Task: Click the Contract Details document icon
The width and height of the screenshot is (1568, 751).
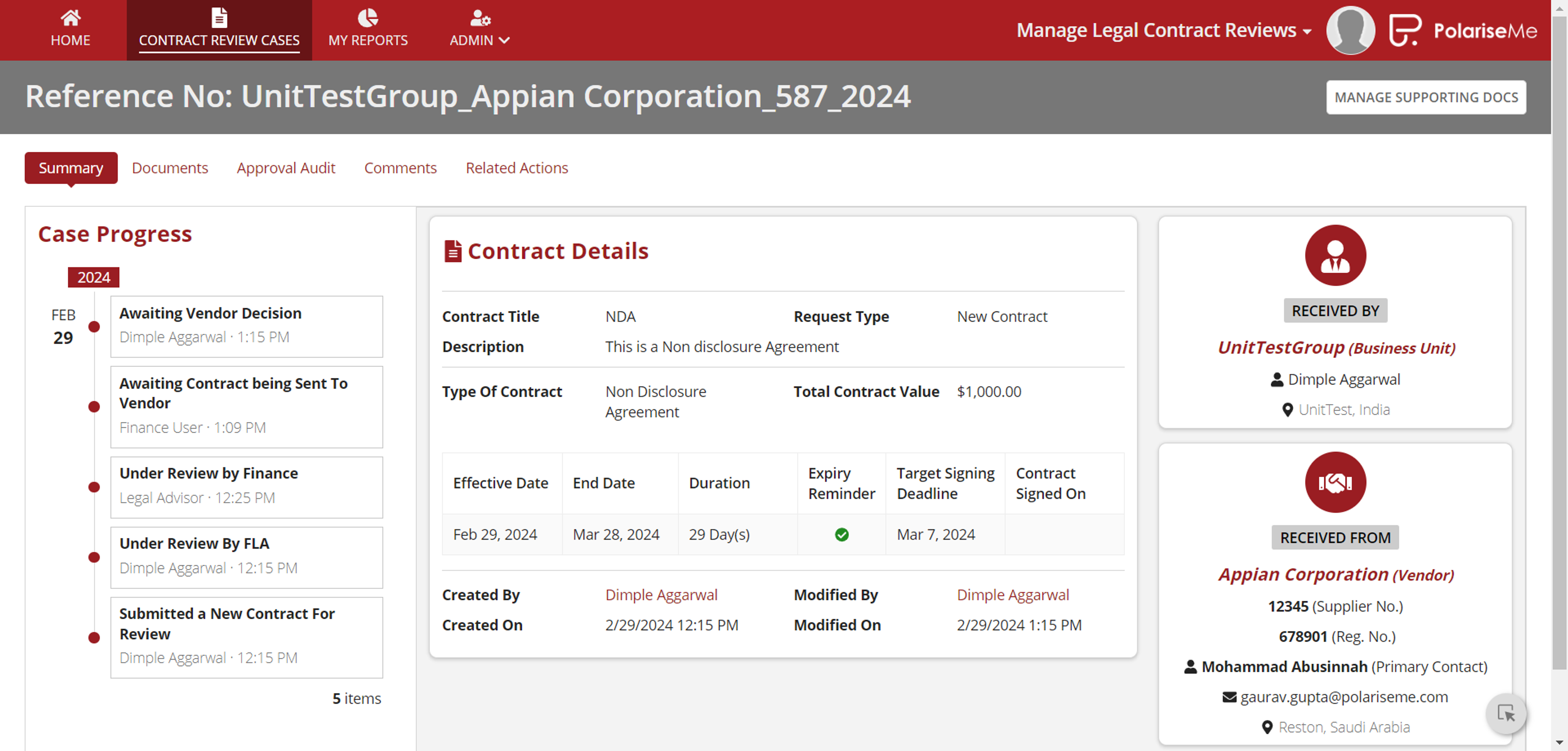Action: (452, 251)
